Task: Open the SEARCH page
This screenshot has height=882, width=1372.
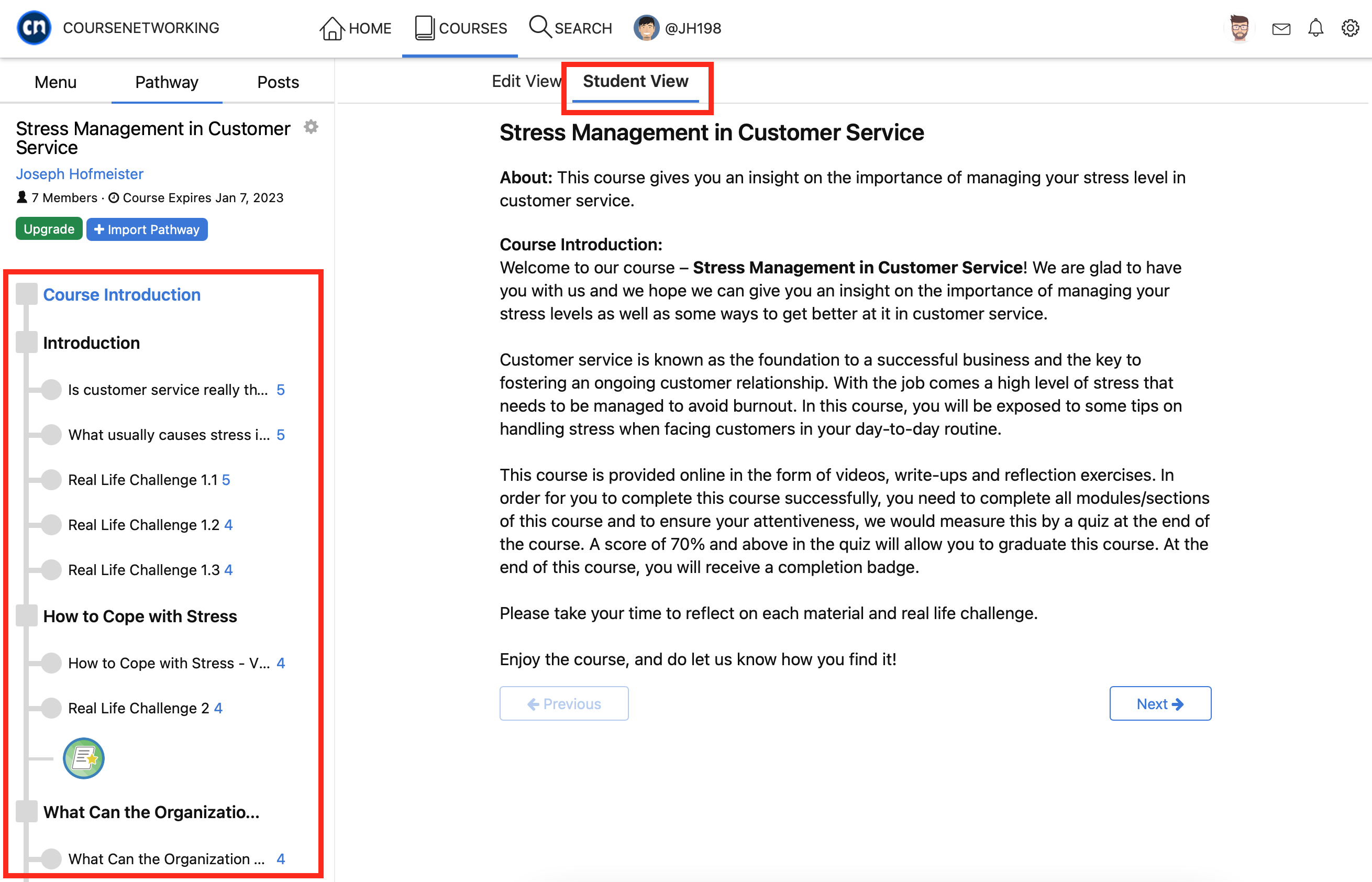Action: point(570,28)
